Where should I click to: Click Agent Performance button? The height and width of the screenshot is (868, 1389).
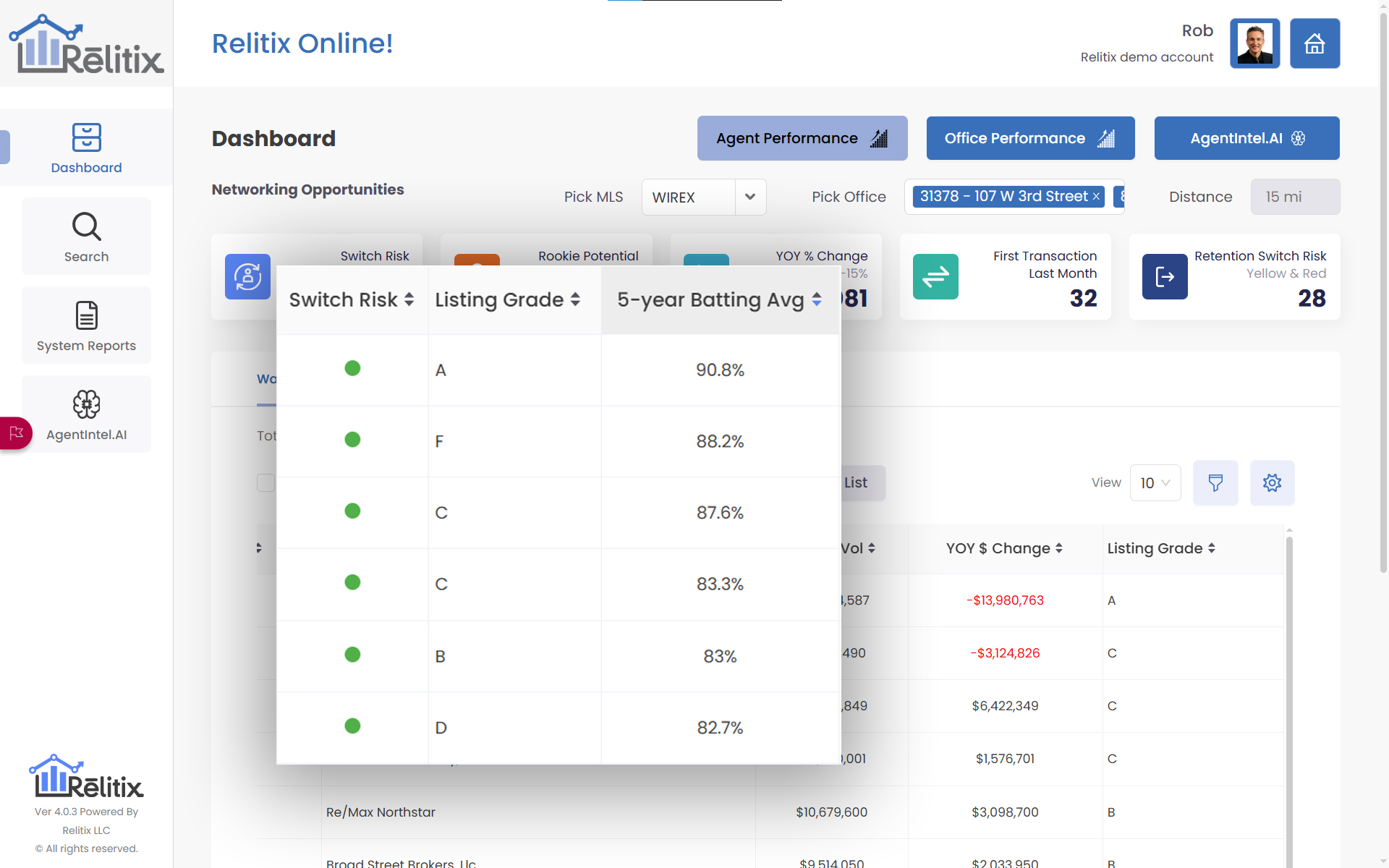point(802,138)
